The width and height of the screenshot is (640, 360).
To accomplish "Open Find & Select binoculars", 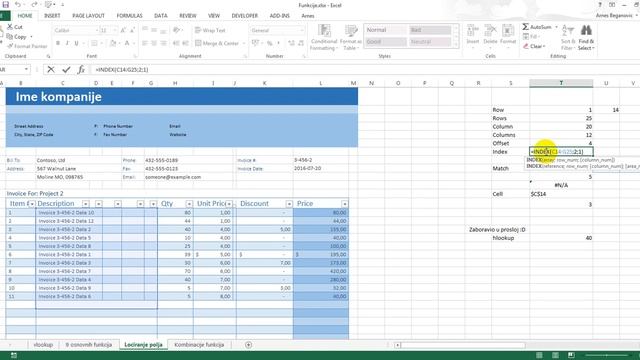I will 586,37.
